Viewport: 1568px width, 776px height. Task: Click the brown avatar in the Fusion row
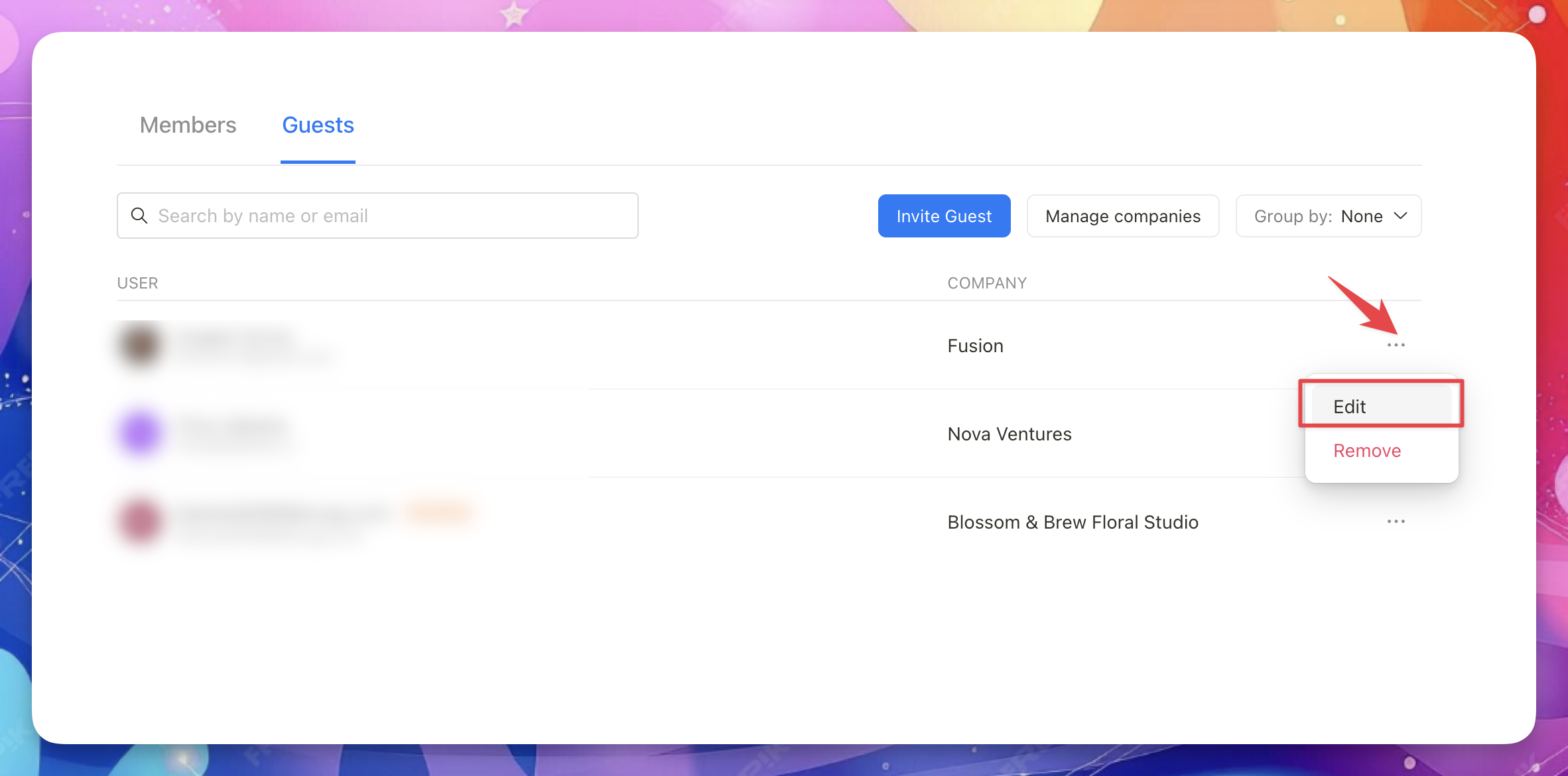click(x=140, y=345)
